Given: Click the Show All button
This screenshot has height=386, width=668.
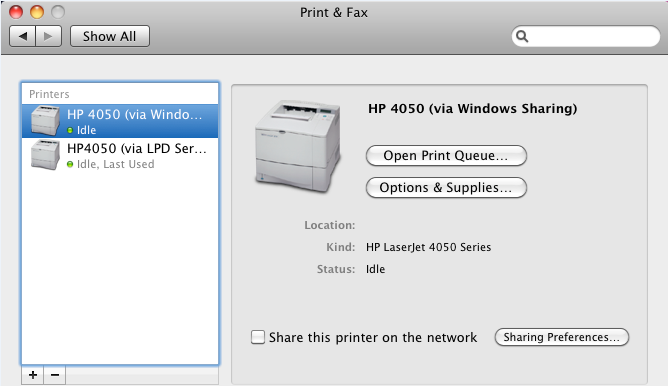Looking at the screenshot, I should pyautogui.click(x=109, y=36).
